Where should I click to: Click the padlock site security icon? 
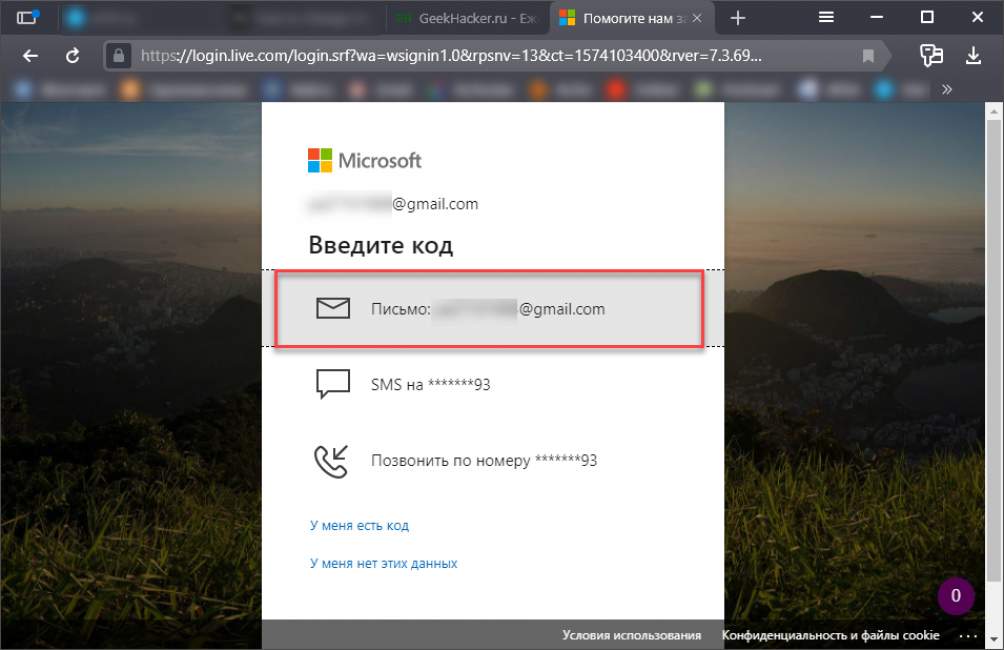(118, 56)
